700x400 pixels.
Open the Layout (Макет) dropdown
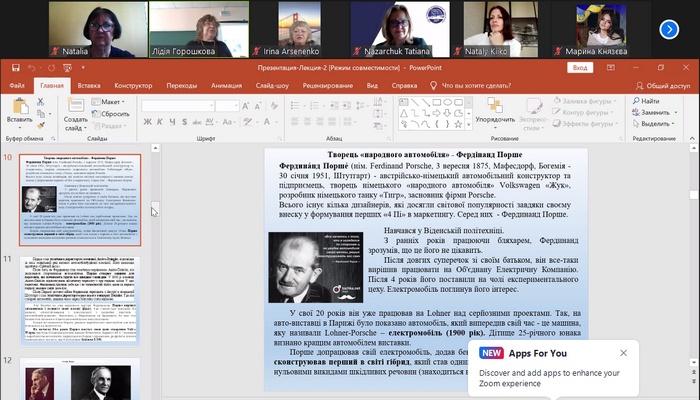pos(110,101)
